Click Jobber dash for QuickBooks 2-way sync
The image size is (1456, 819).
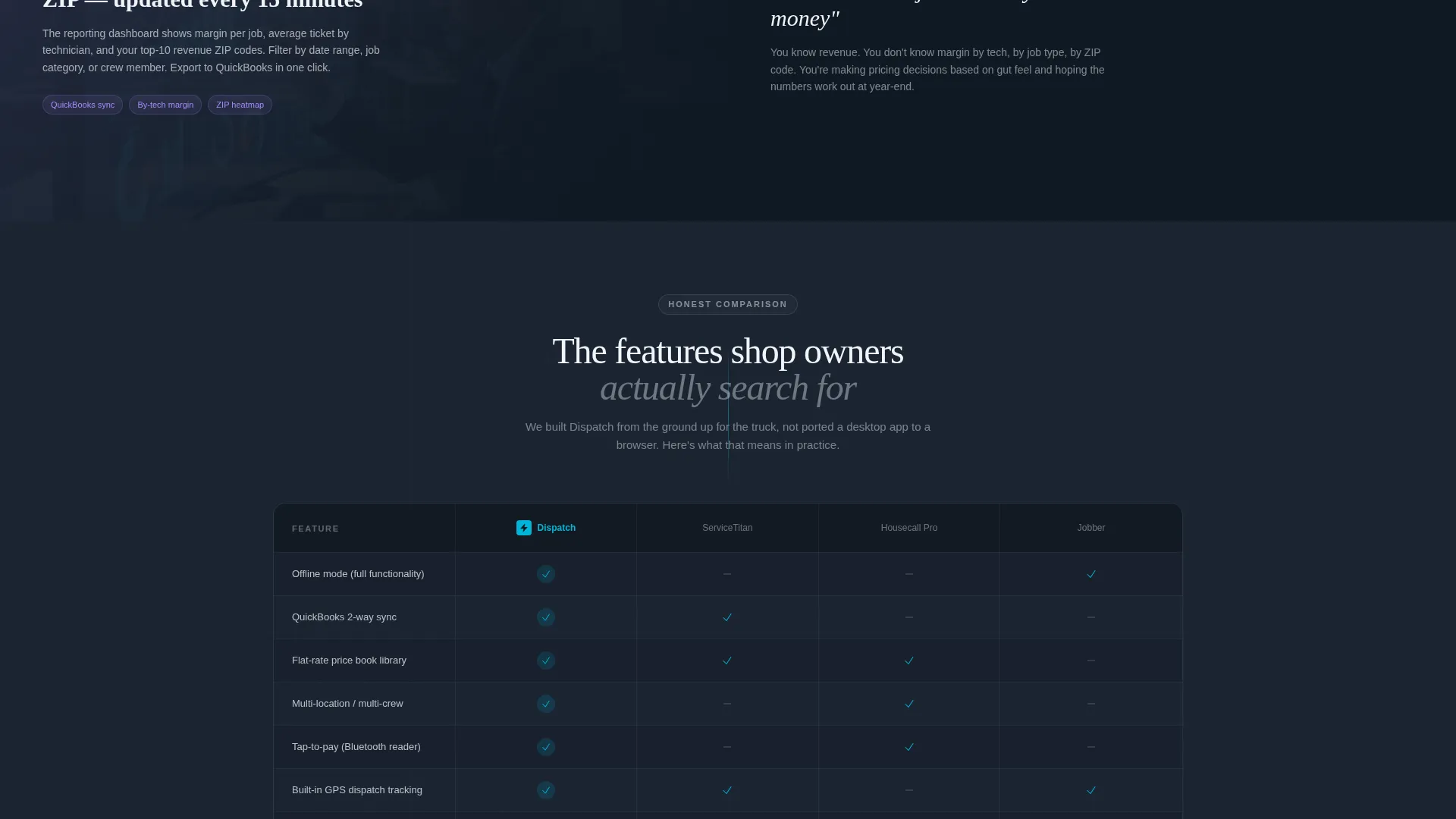[x=1091, y=617]
